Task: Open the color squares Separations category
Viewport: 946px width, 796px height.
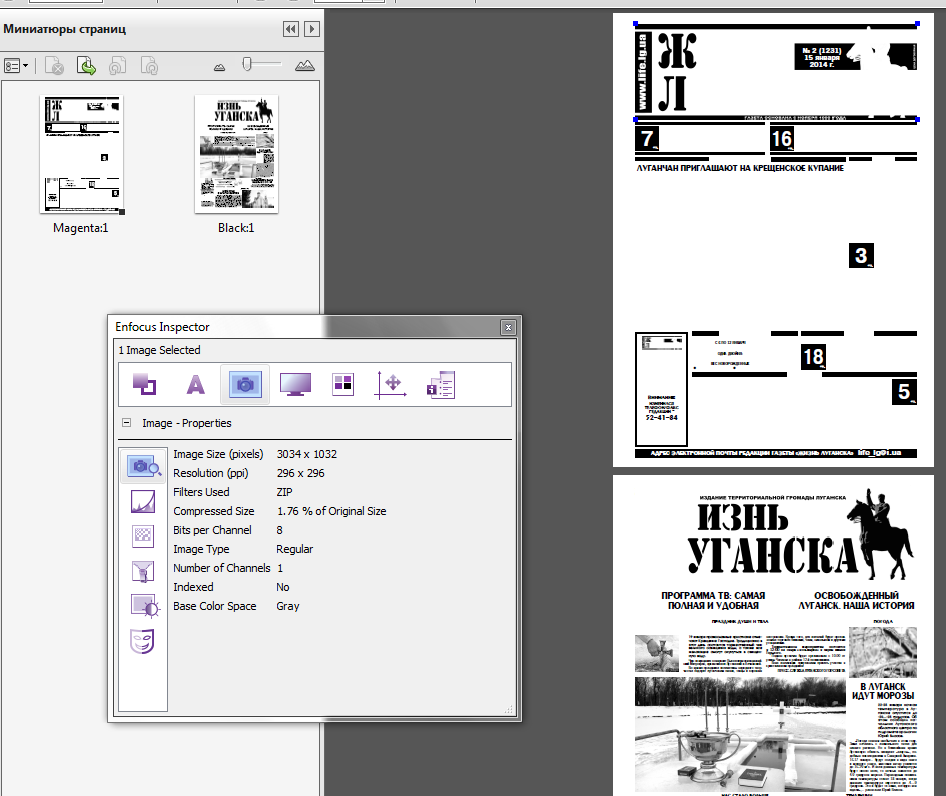Action: 343,384
